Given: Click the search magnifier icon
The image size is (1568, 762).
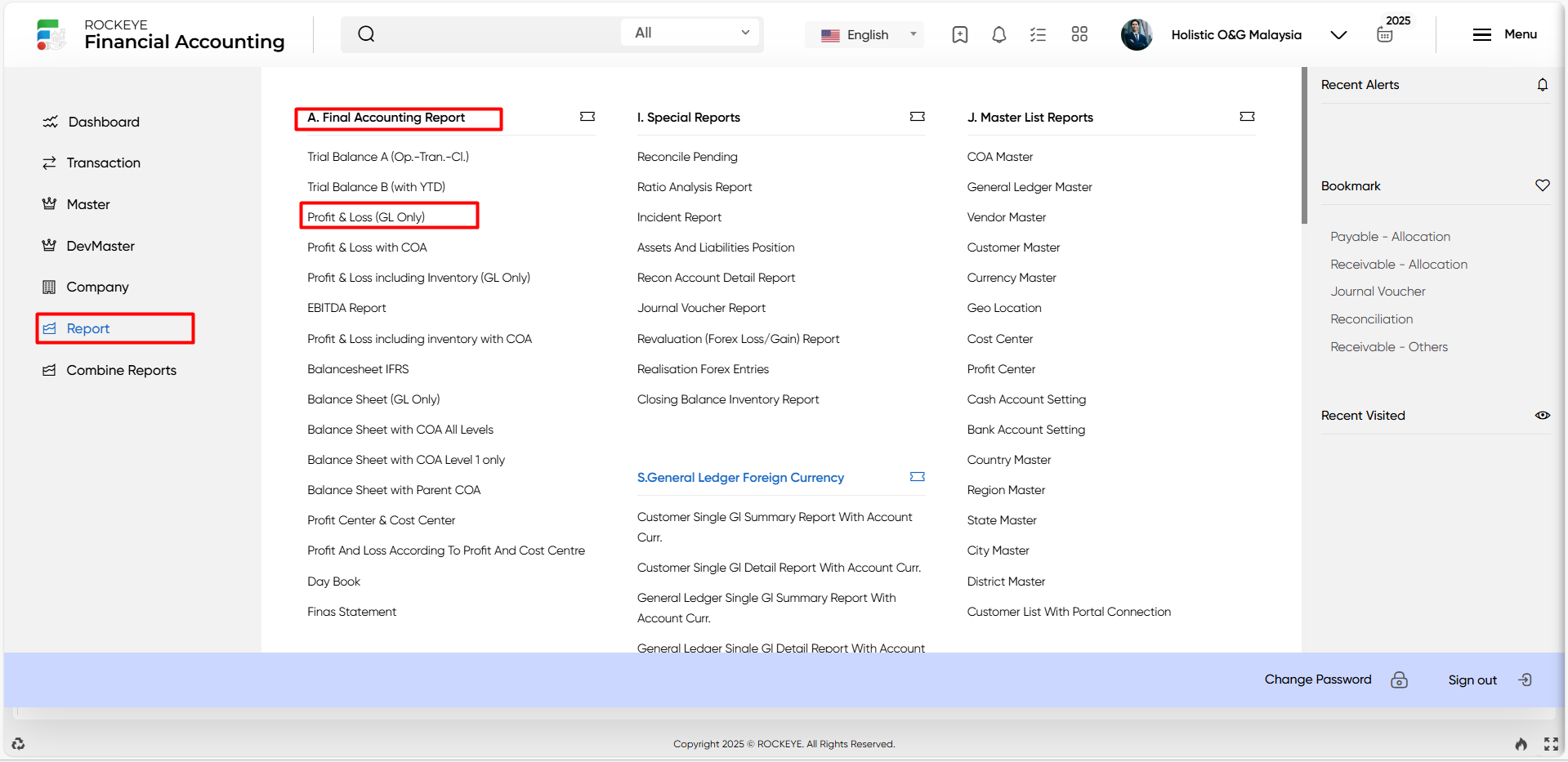Looking at the screenshot, I should tap(366, 33).
